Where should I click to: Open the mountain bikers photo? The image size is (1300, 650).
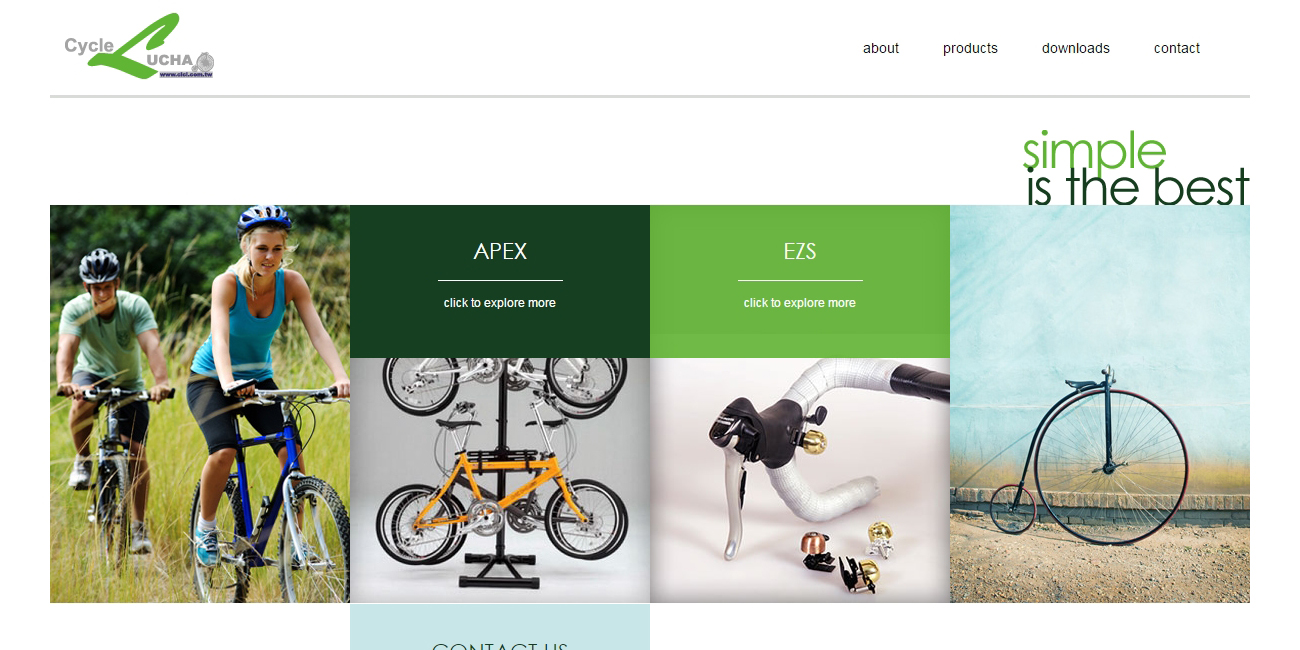coord(200,404)
